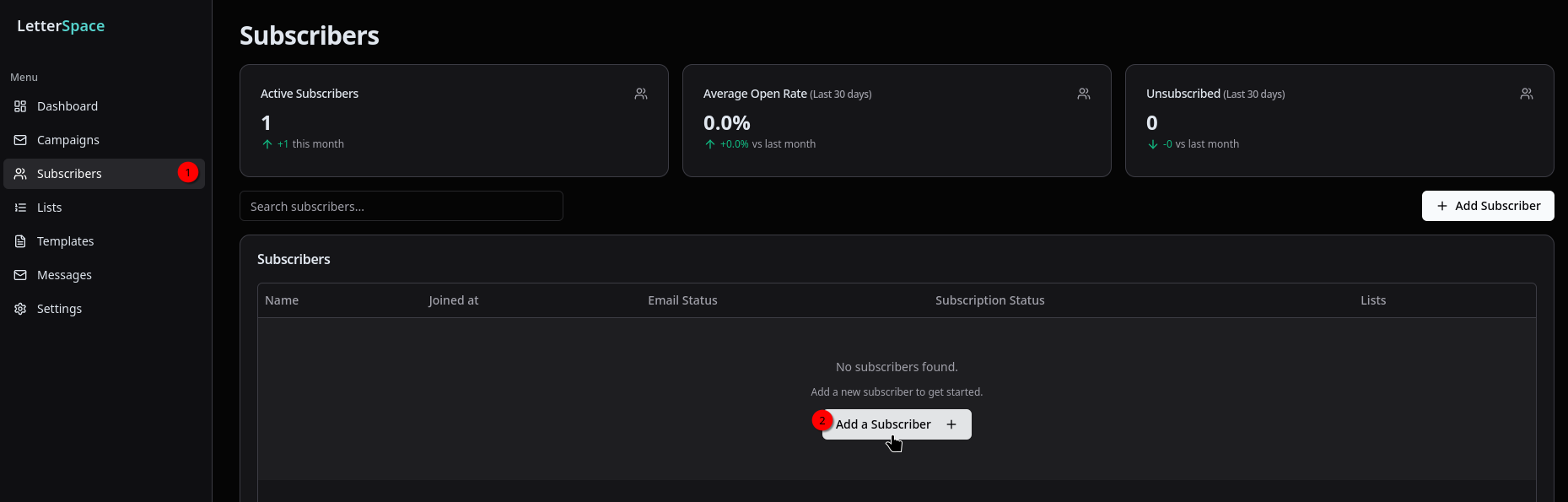Click the Lists icon in the sidebar

tap(20, 208)
